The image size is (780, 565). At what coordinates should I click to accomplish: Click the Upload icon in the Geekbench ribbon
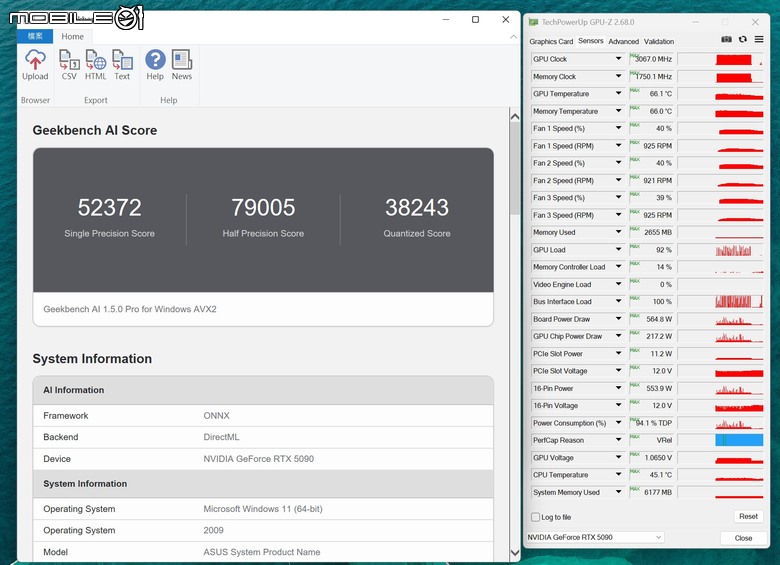pos(35,65)
